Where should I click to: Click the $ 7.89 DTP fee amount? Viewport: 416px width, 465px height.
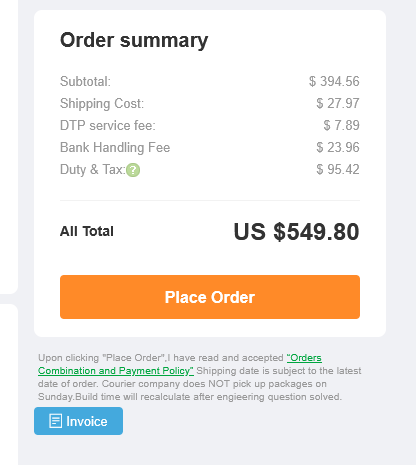(341, 125)
